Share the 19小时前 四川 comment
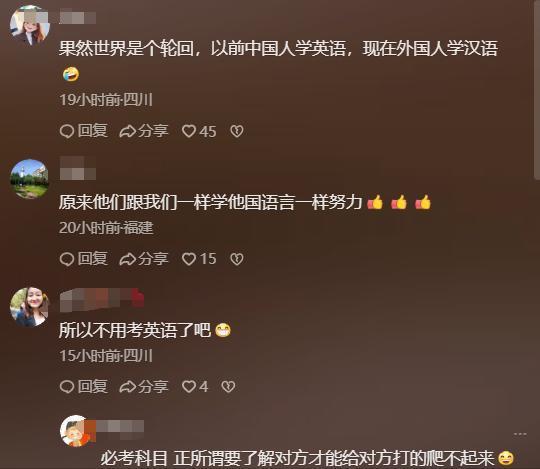Screen dimensions: 540x469 pyautogui.click(x=144, y=131)
